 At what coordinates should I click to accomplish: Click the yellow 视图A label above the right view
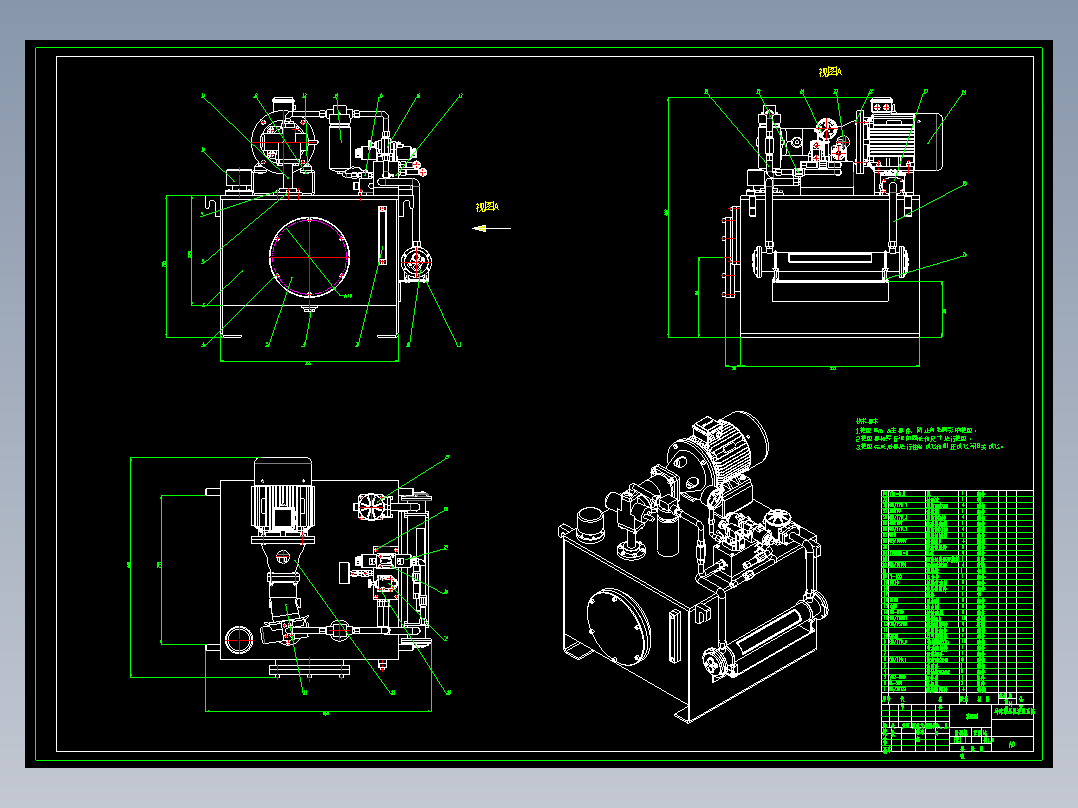pyautogui.click(x=830, y=72)
